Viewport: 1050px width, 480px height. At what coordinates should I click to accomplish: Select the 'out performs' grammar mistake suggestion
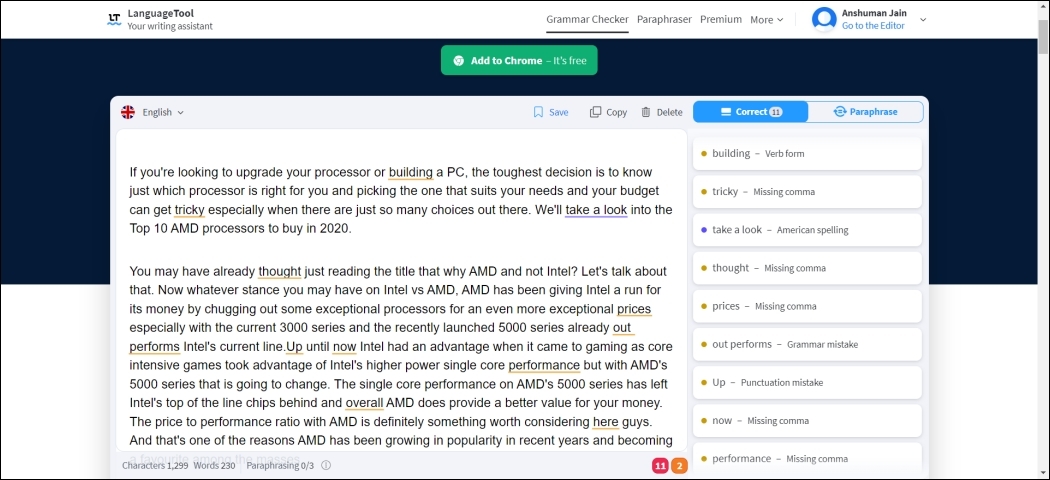[806, 344]
